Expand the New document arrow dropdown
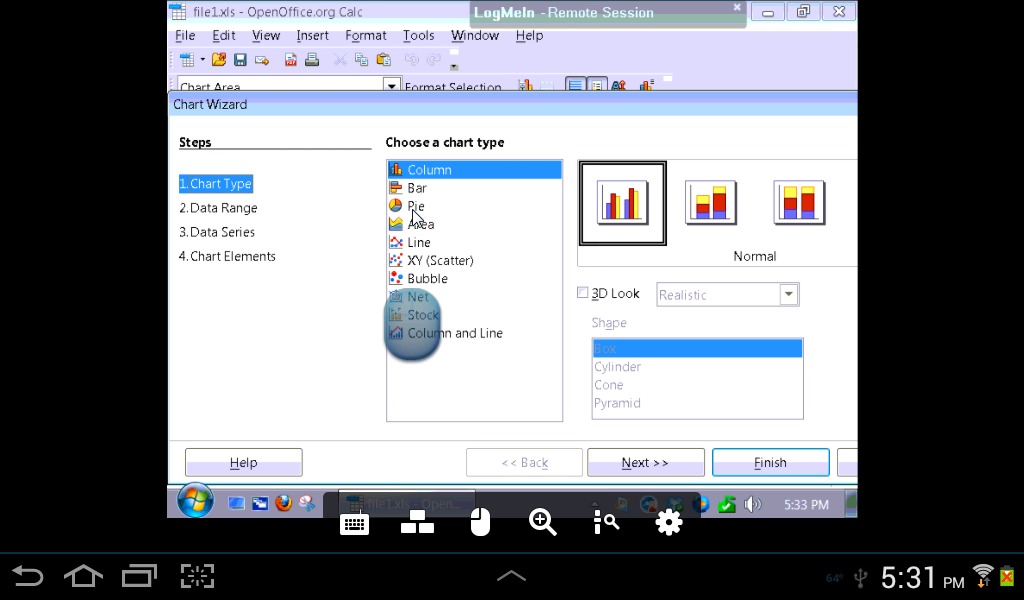The width and height of the screenshot is (1024, 600). point(202,60)
